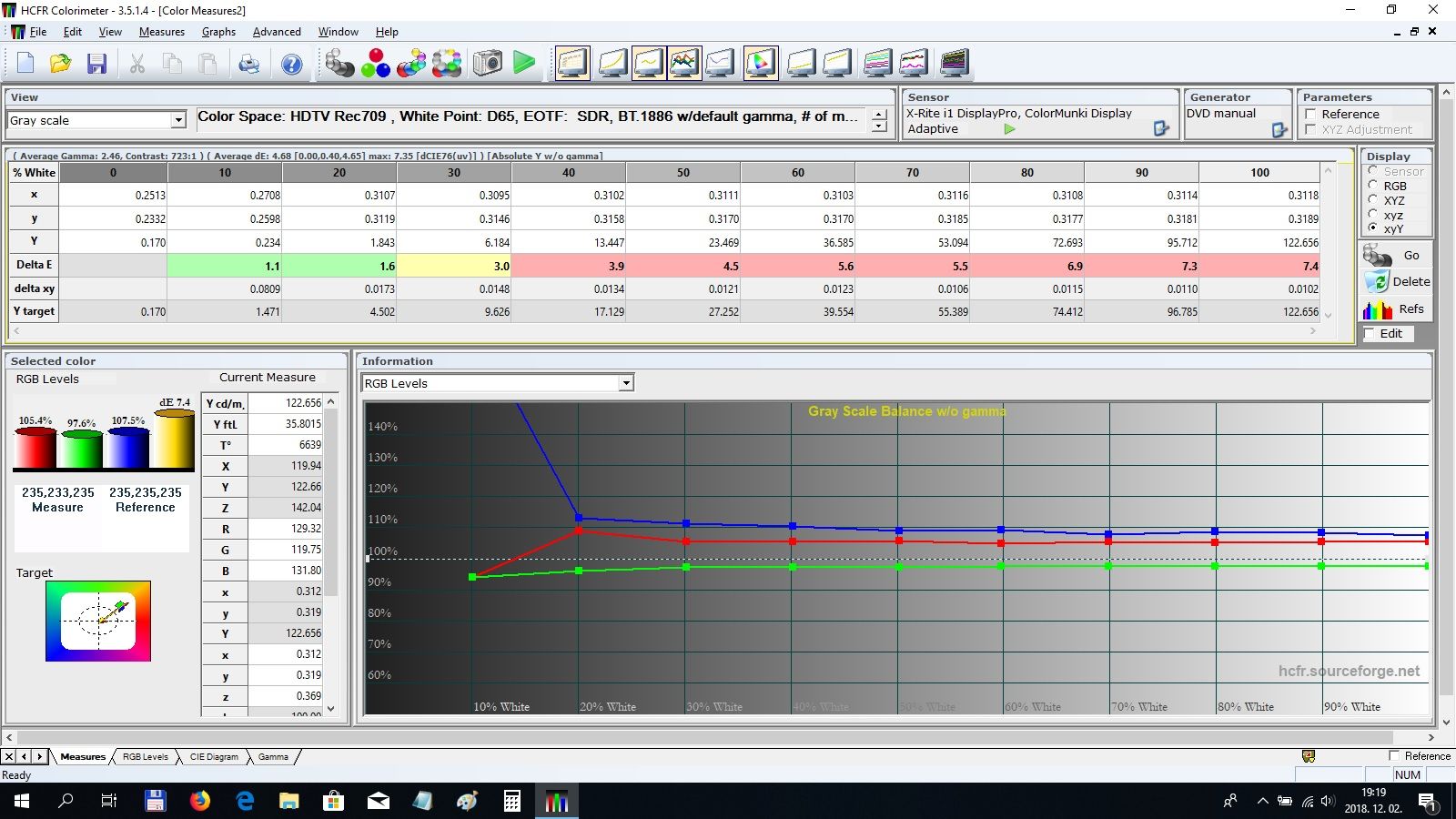Click right arrow of bottom horizontal scrollbar
Viewport: 1456px width, 819px height.
coord(1431,737)
